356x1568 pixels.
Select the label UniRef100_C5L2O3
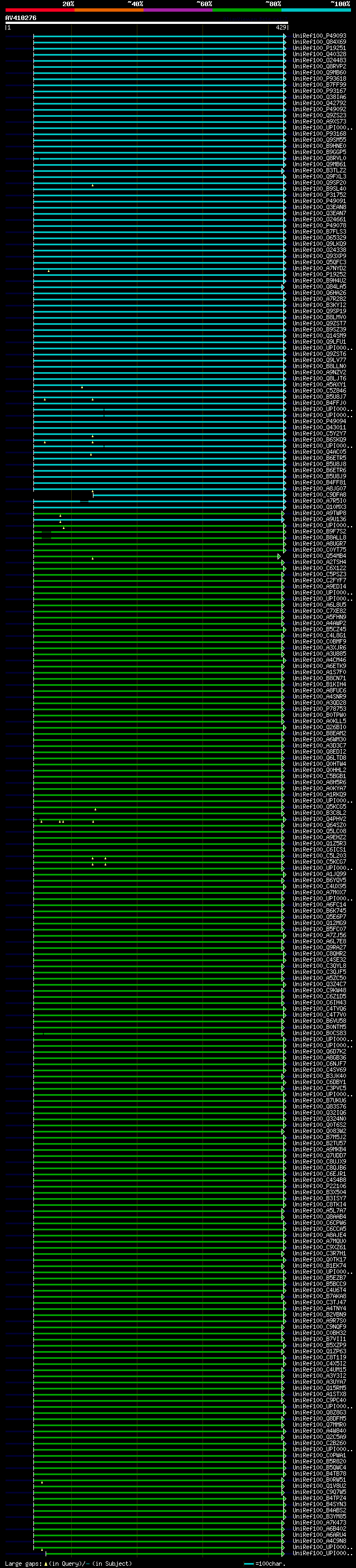[x=319, y=856]
